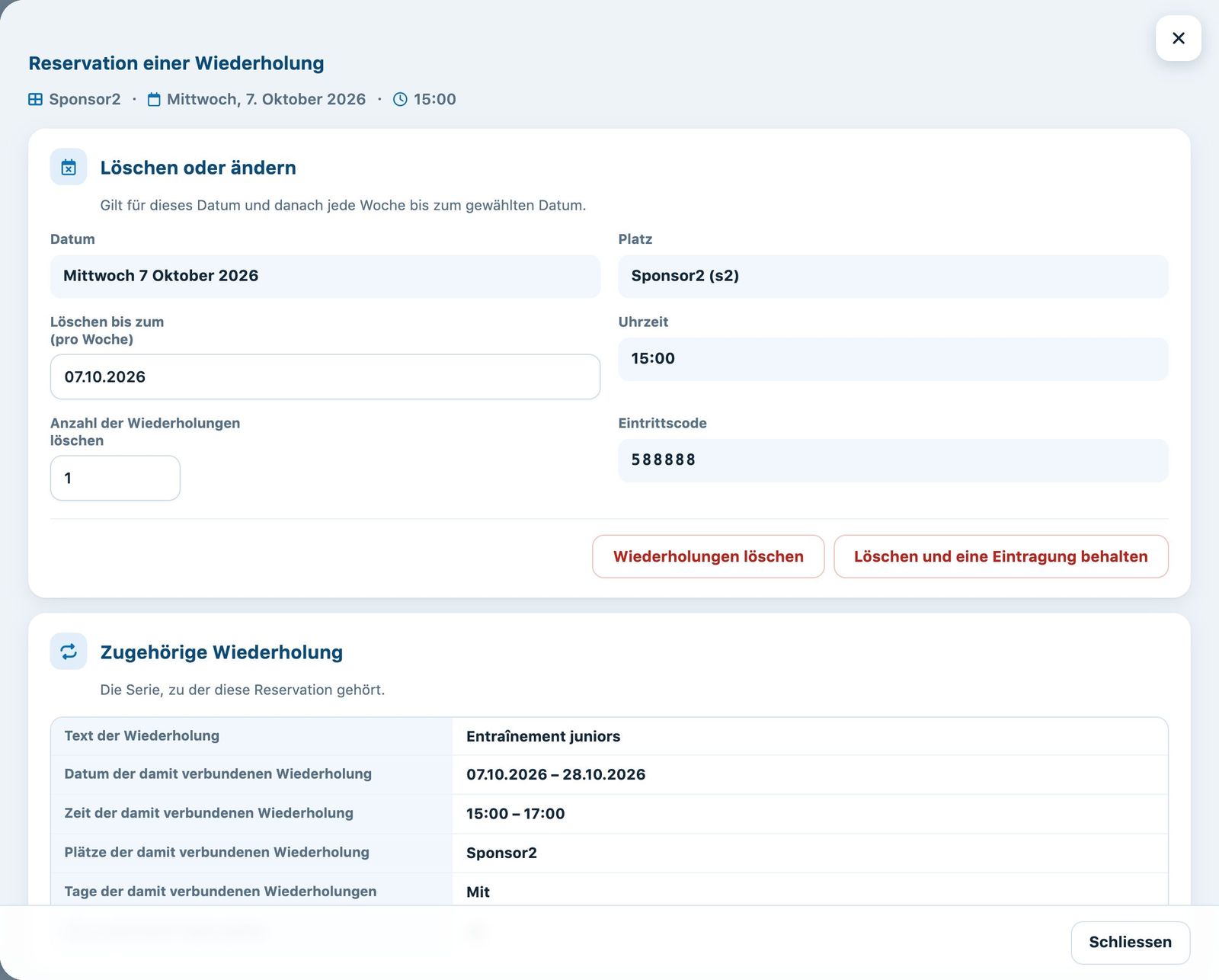
Task: Click the 'Löschen bis zum' date field
Action: coord(325,376)
